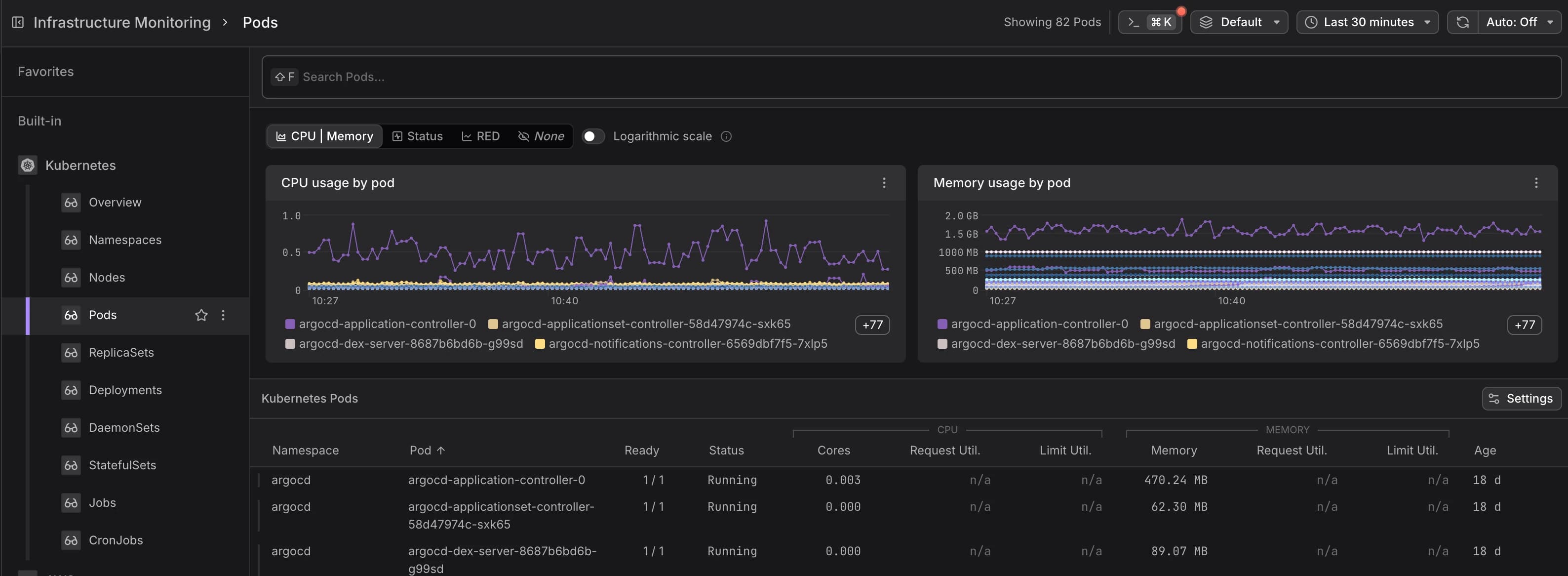Open argocd-application-controller-0 pod row

[908, 480]
